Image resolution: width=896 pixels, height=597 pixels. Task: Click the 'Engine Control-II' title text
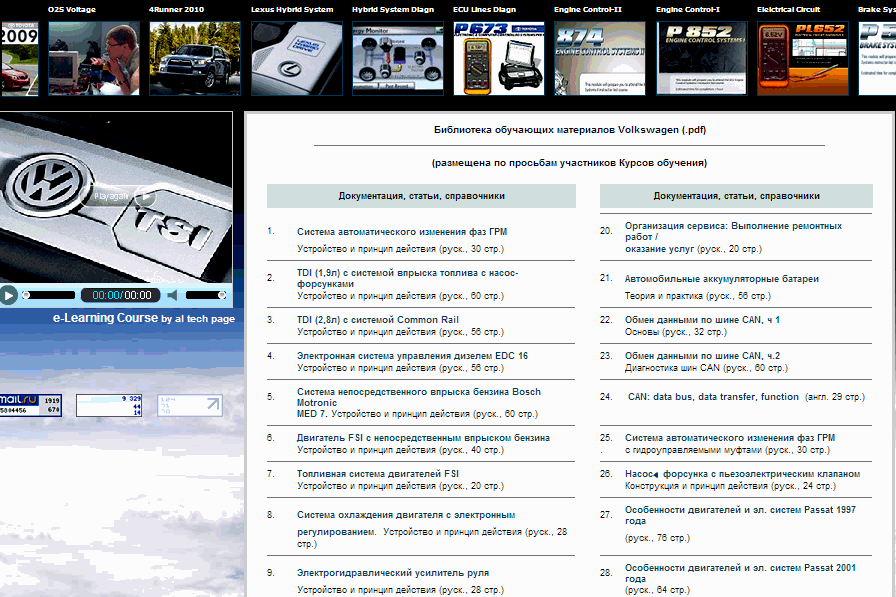tap(587, 9)
